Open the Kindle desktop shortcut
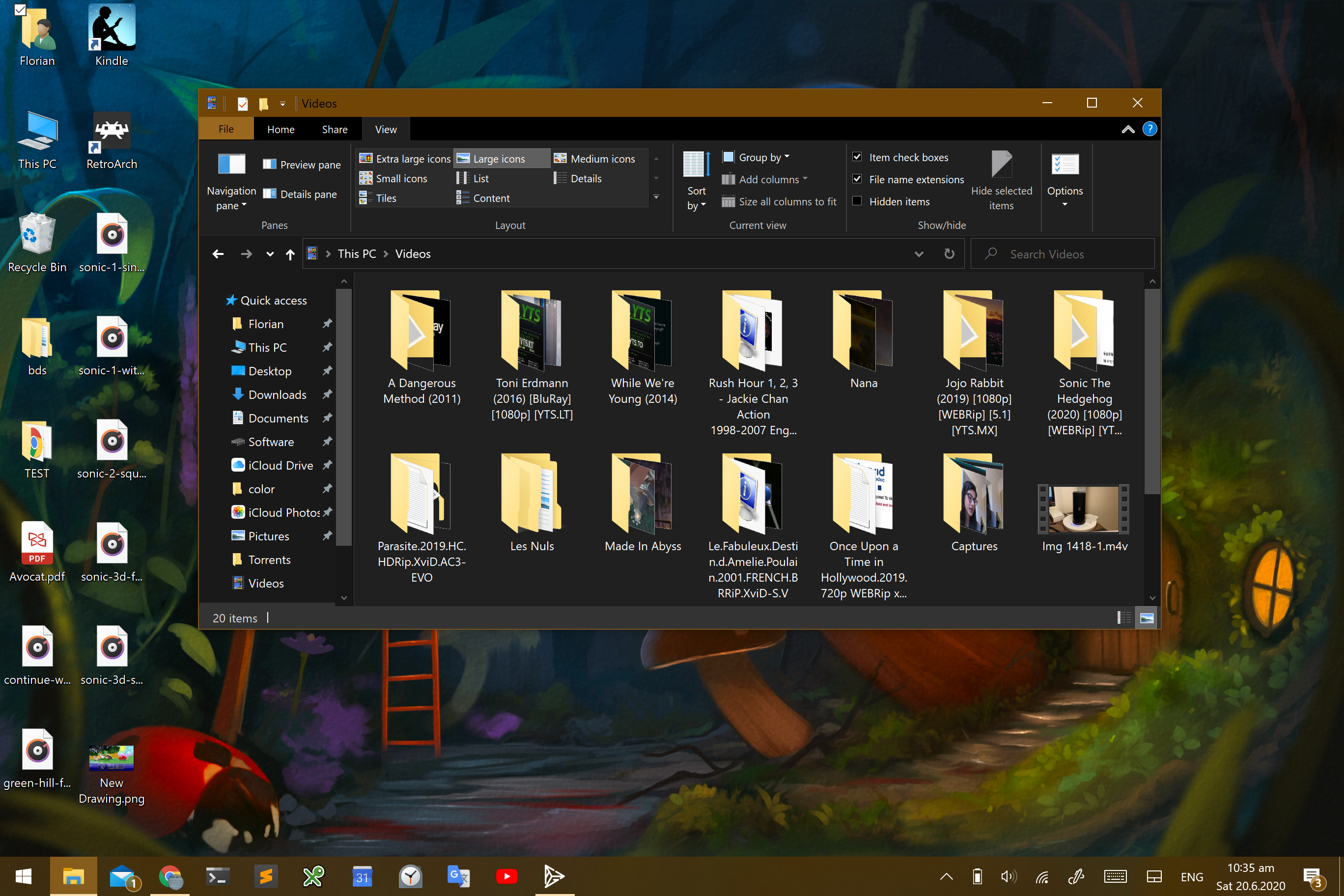1344x896 pixels. click(x=112, y=35)
